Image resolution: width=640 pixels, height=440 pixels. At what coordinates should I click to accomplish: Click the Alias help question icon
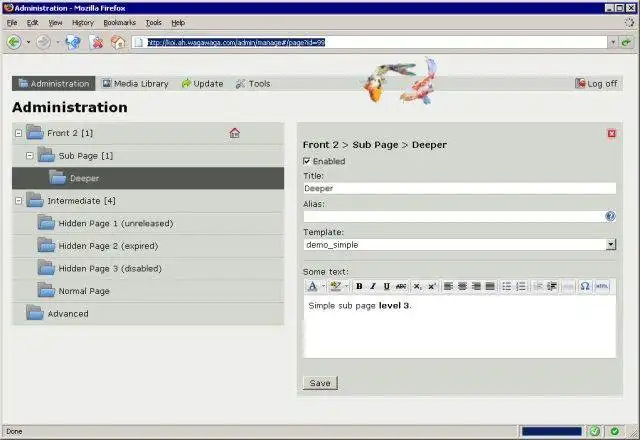click(610, 216)
